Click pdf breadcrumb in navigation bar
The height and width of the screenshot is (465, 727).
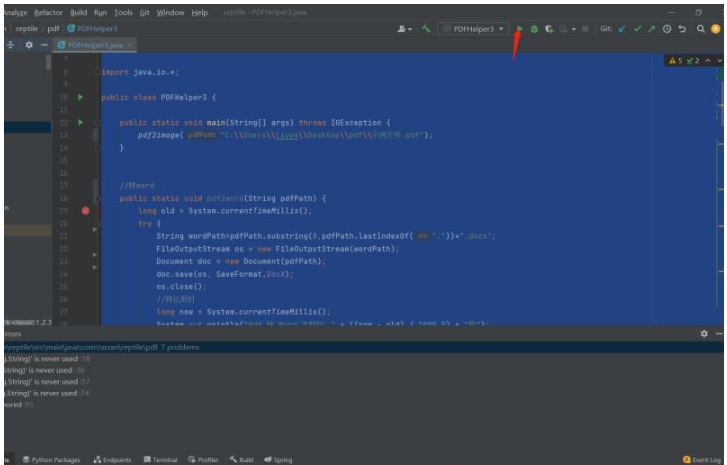[53, 29]
